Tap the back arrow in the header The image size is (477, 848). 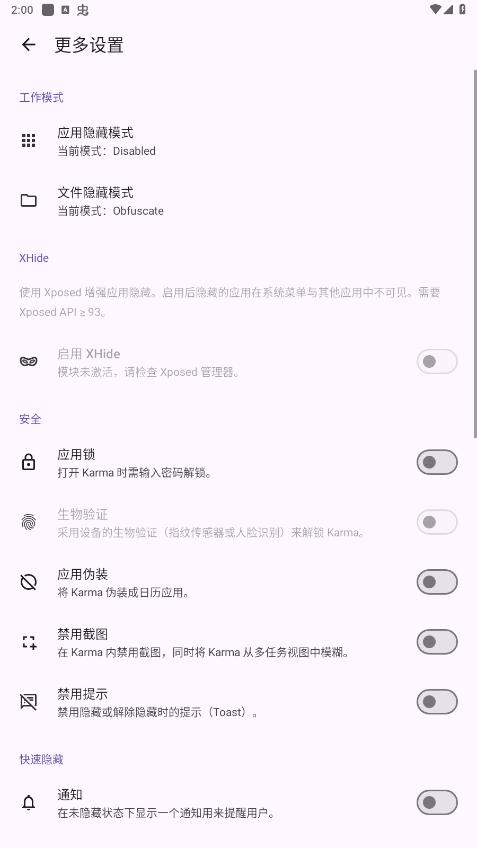pyautogui.click(x=29, y=45)
